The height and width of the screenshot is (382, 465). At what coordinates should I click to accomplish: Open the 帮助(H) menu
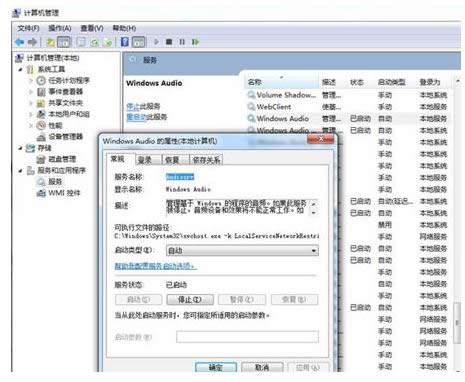pyautogui.click(x=124, y=28)
